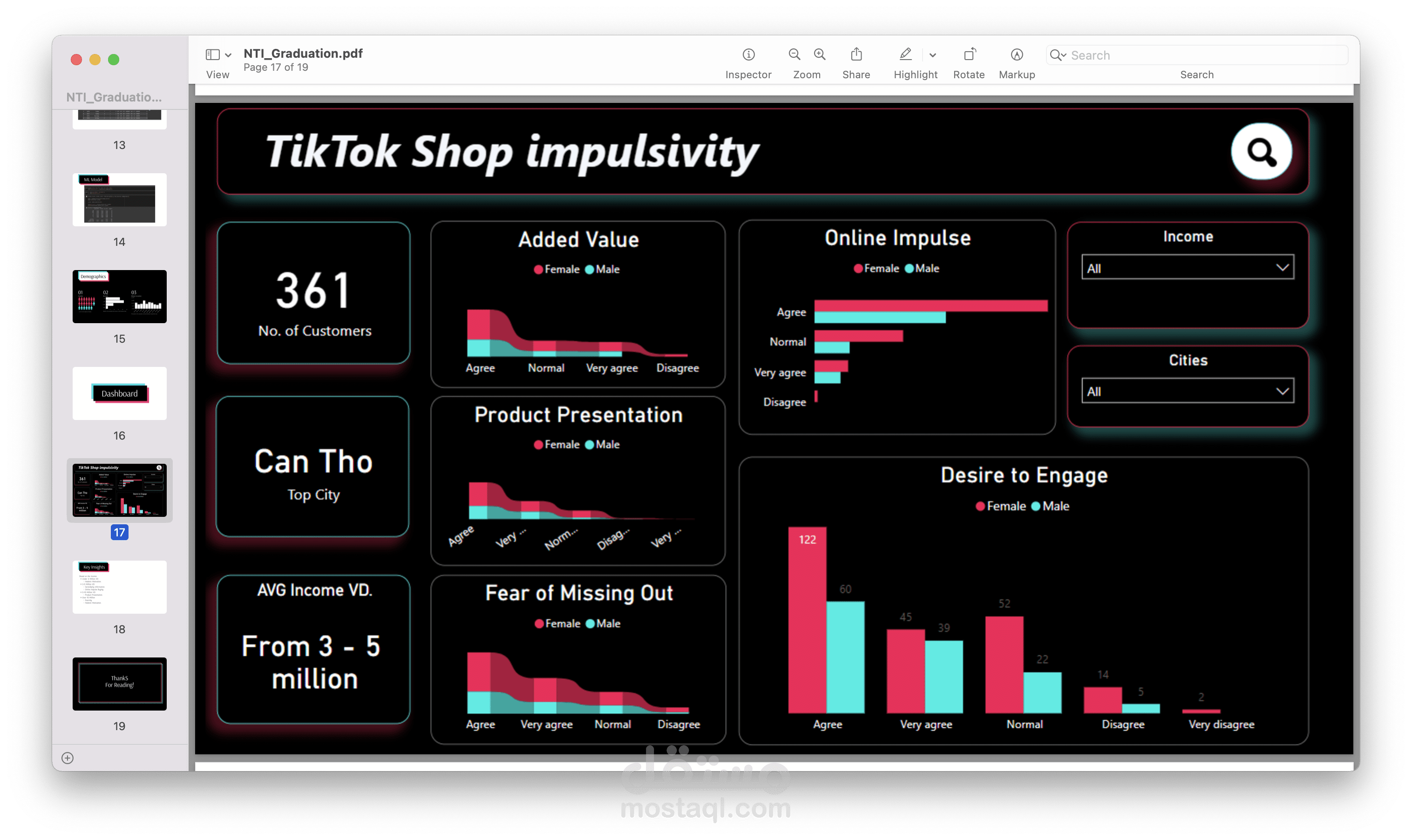Select page 13 thumbnail
The height and width of the screenshot is (840, 1412).
[x=119, y=119]
